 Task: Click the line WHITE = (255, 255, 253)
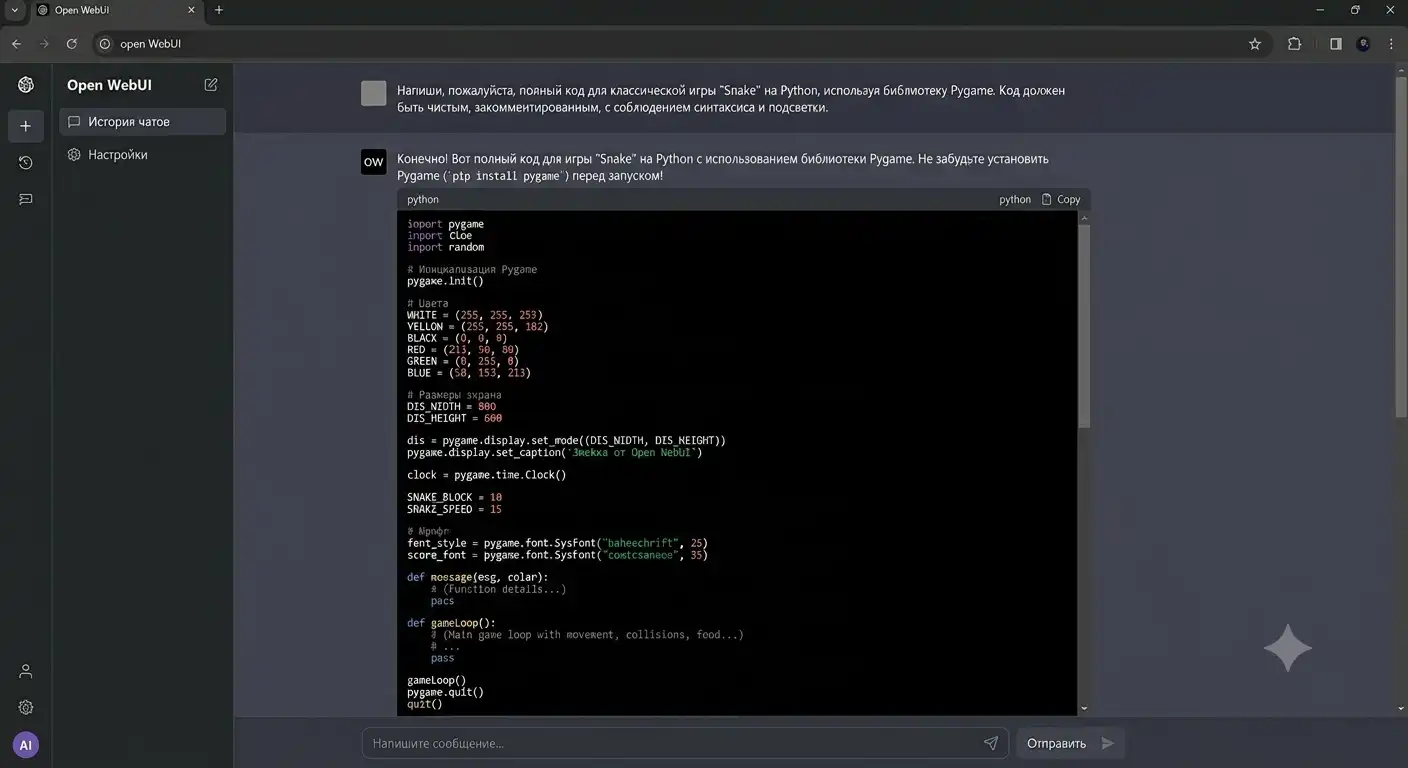point(474,315)
